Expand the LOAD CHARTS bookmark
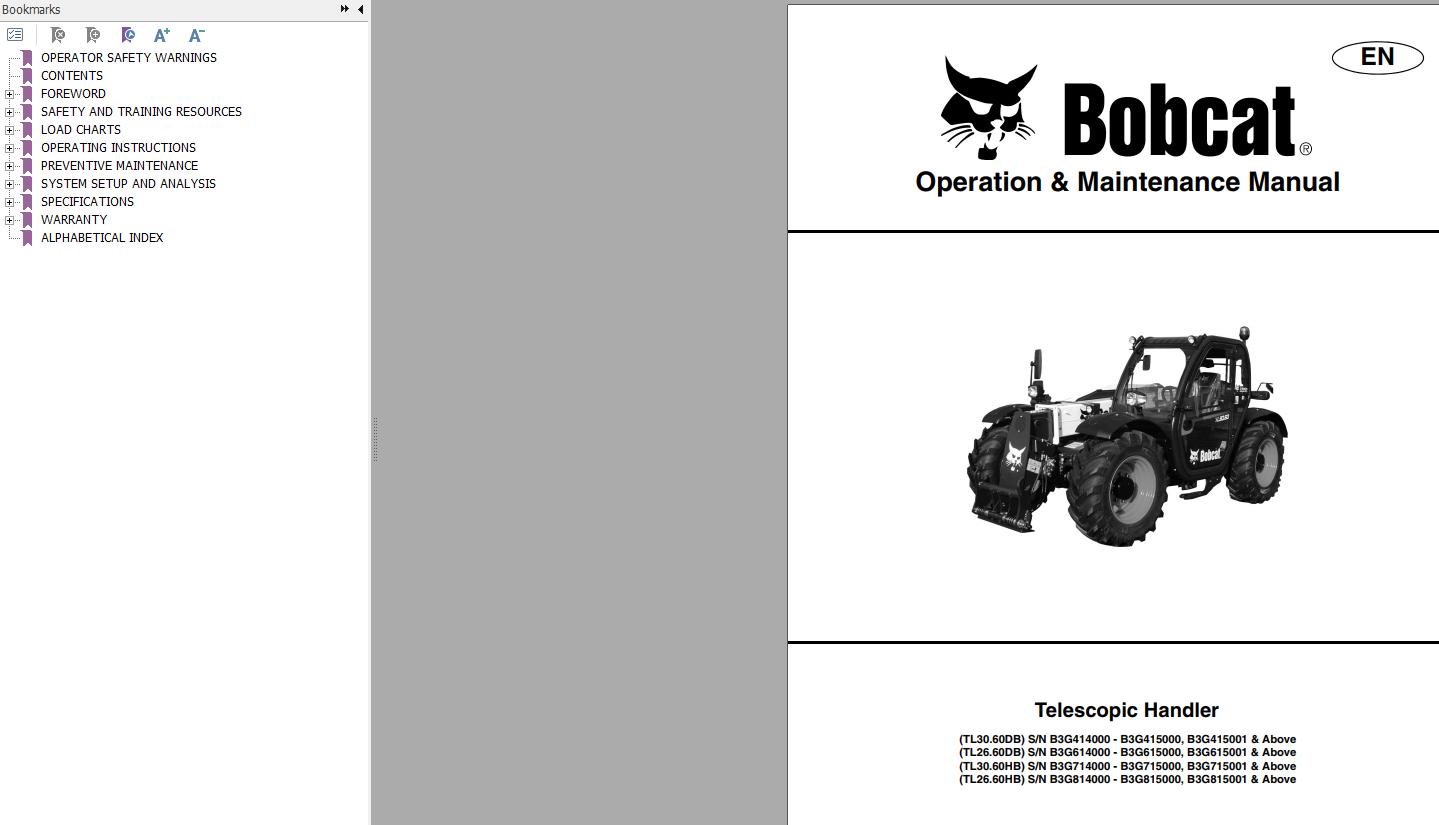 click(x=10, y=129)
